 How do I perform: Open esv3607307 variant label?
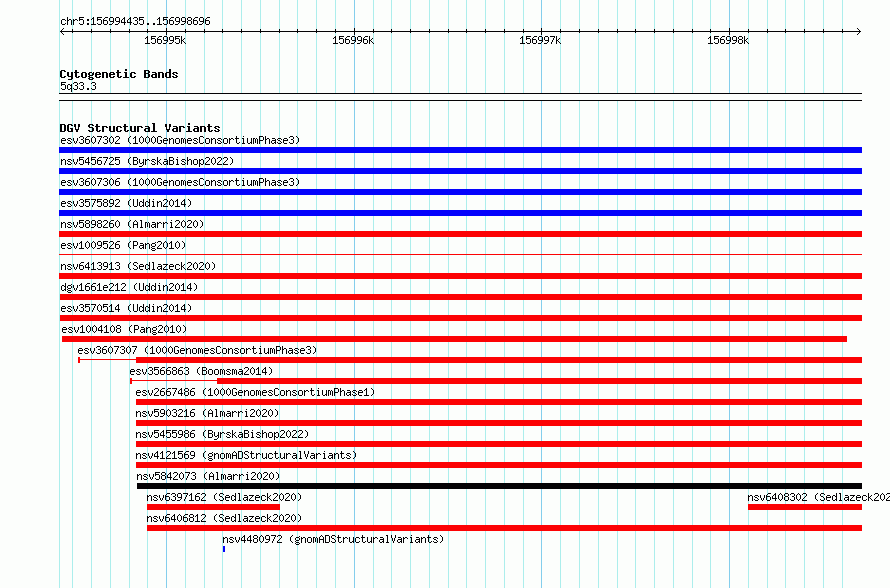(197, 350)
